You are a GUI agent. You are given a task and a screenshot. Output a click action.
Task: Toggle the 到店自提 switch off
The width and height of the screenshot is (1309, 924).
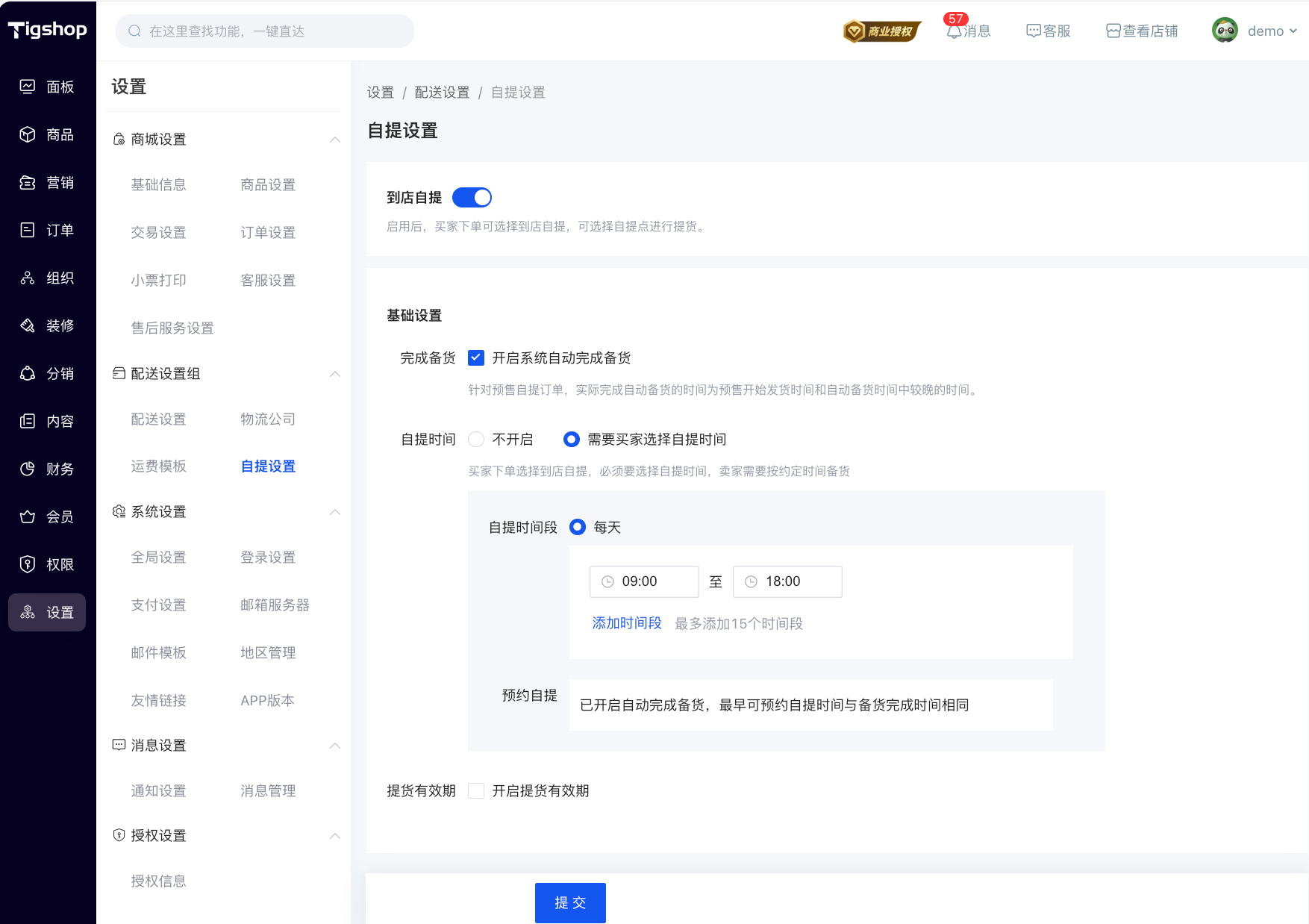(x=472, y=198)
